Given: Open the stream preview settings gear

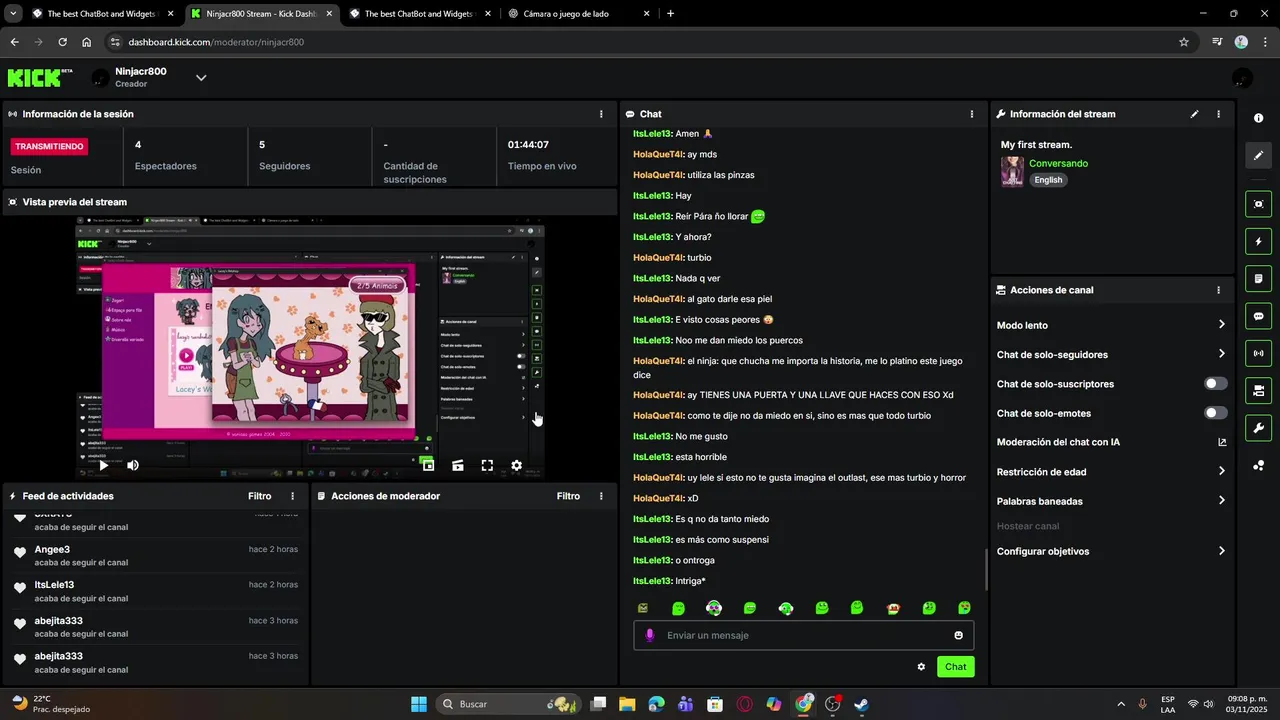Looking at the screenshot, I should click(x=516, y=465).
